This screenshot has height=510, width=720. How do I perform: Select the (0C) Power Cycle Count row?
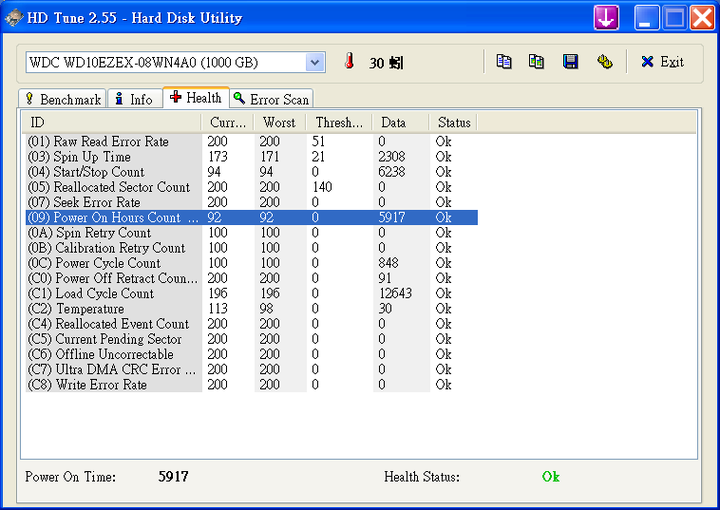pyautogui.click(x=252, y=263)
